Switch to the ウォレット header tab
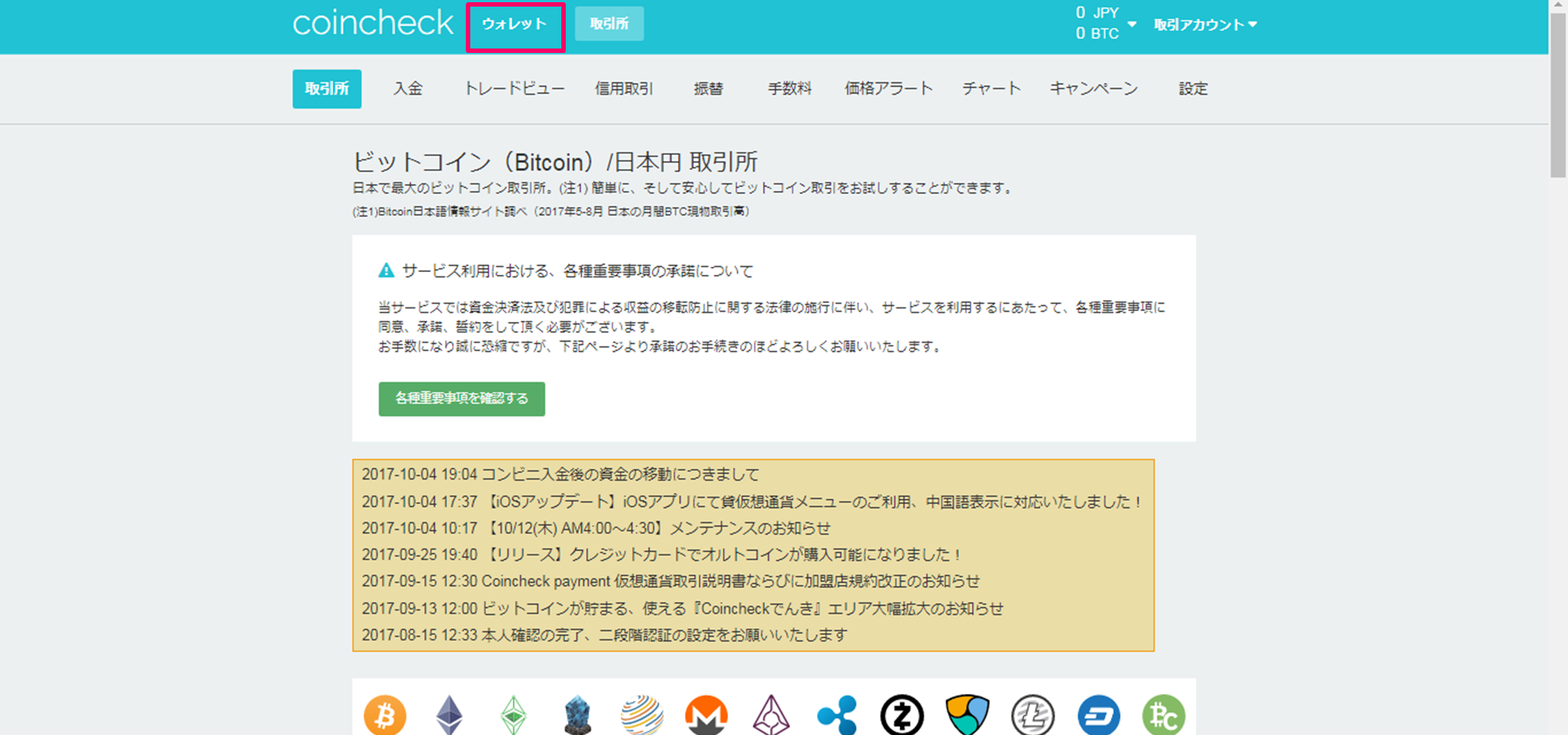This screenshot has height=735, width=1568. click(514, 24)
